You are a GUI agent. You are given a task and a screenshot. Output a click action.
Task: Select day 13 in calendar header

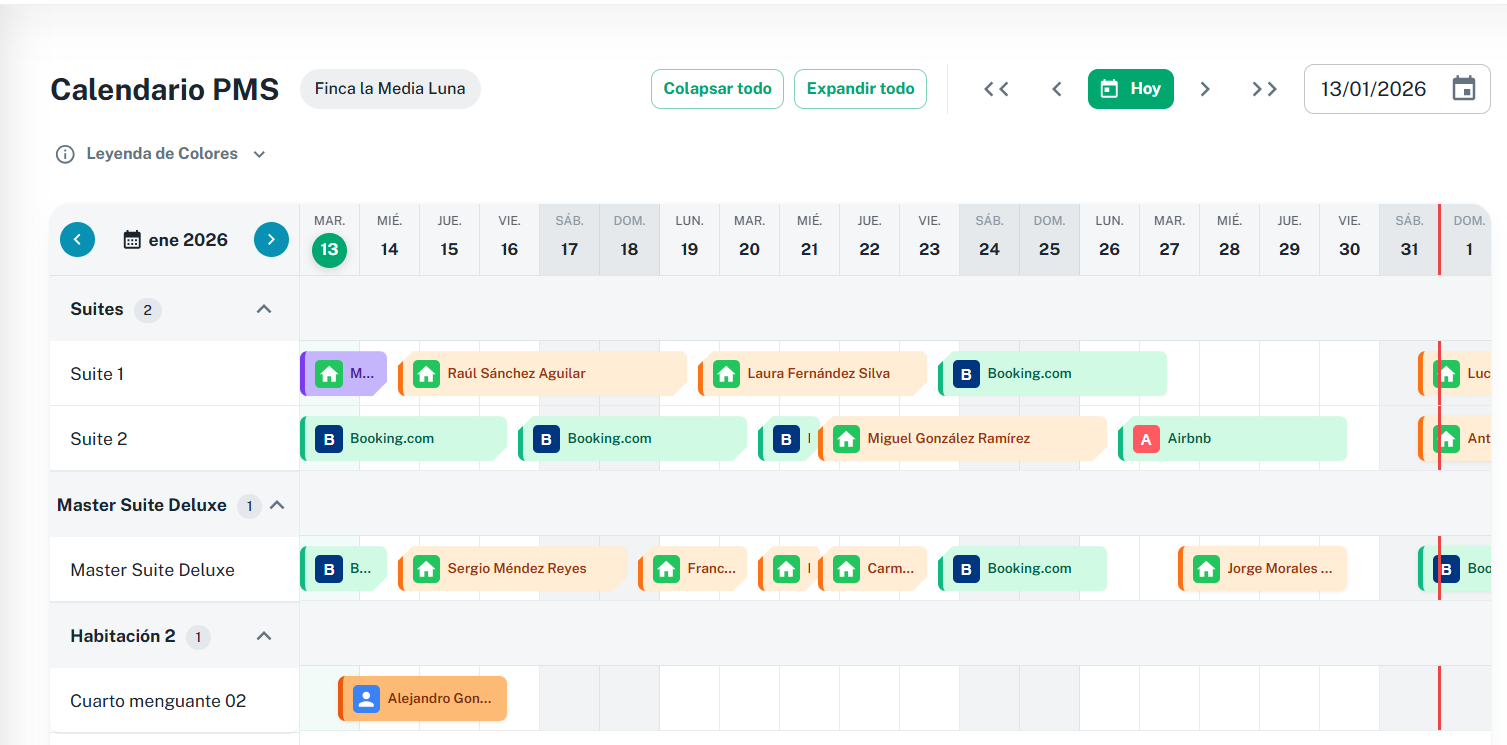[329, 249]
